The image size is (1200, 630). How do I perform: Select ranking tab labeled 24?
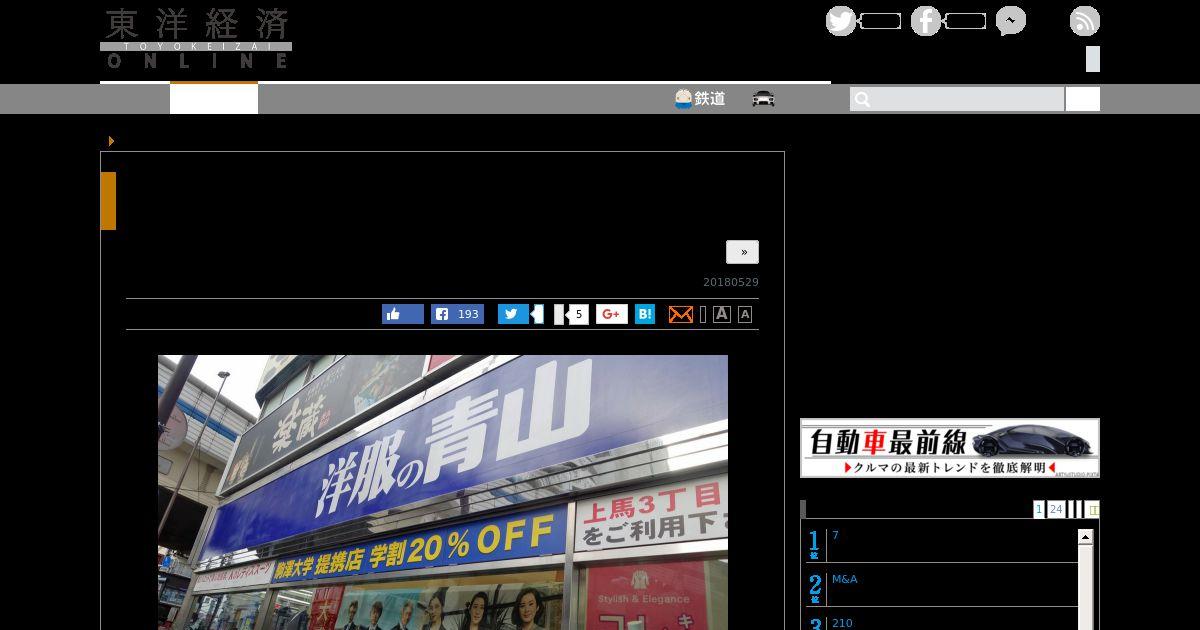coord(1056,510)
